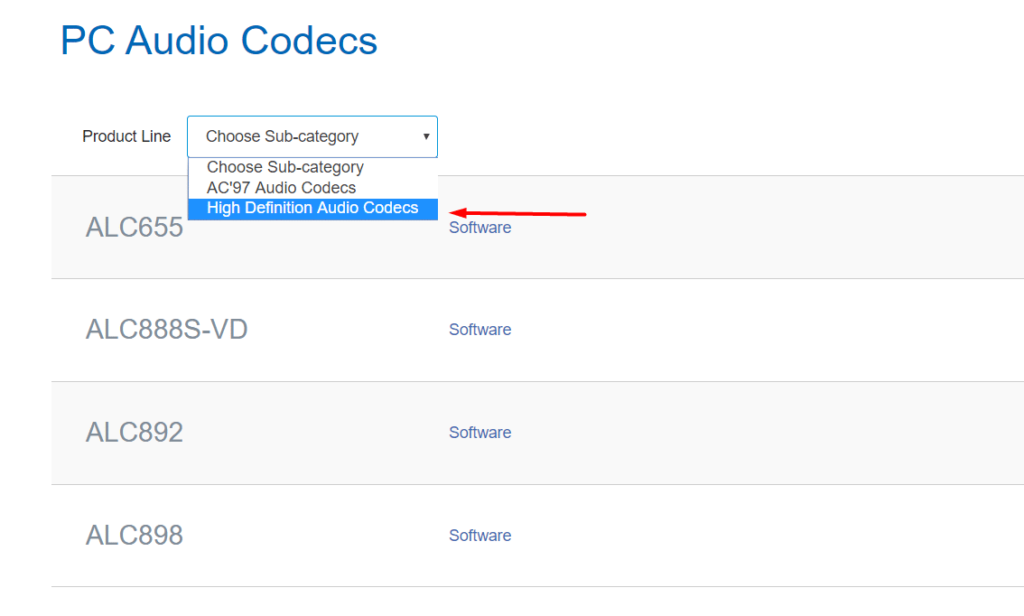Choose the 'Choose Sub-category' list option
The width and height of the screenshot is (1024, 616).
point(313,167)
